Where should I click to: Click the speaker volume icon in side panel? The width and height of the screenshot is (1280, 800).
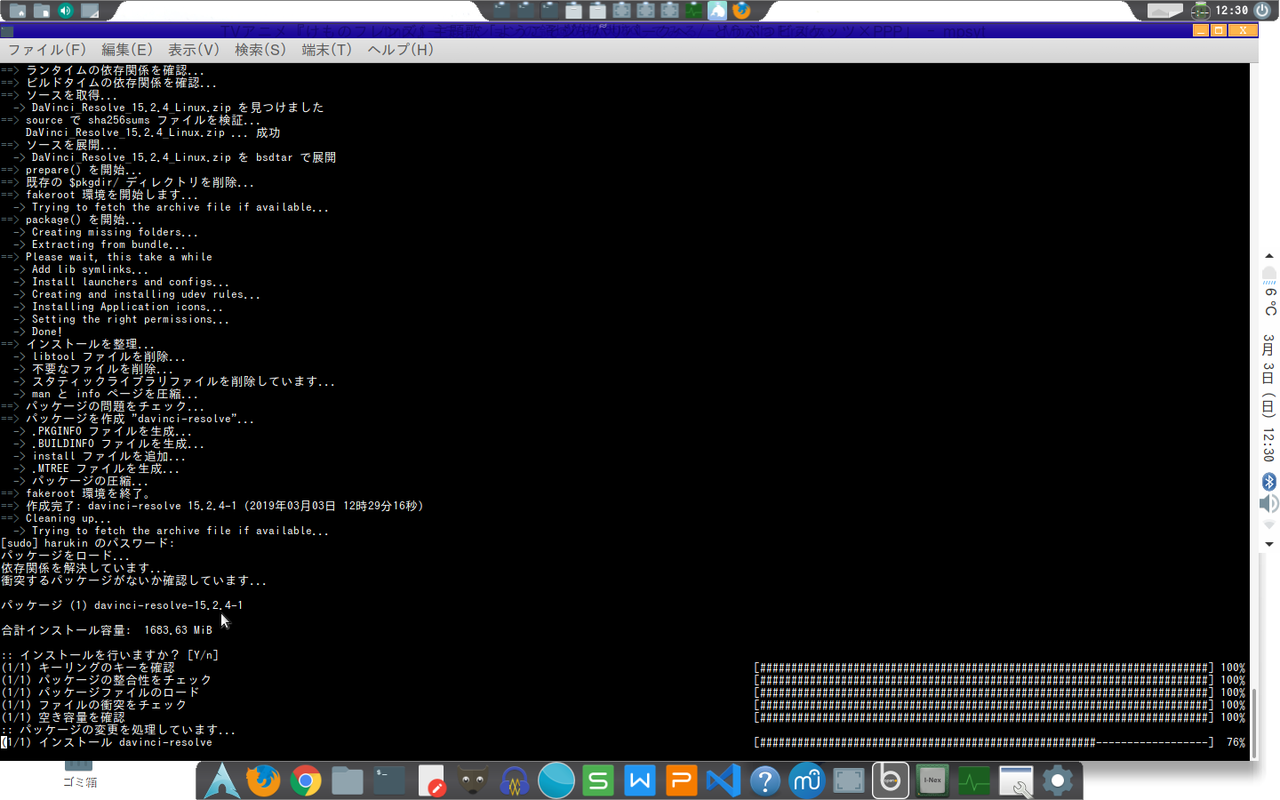(1269, 504)
